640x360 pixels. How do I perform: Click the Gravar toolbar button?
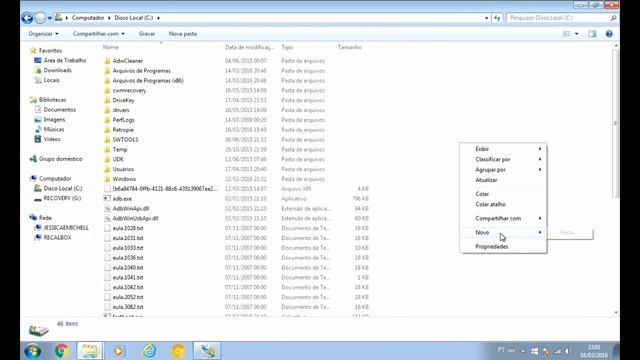click(x=147, y=34)
